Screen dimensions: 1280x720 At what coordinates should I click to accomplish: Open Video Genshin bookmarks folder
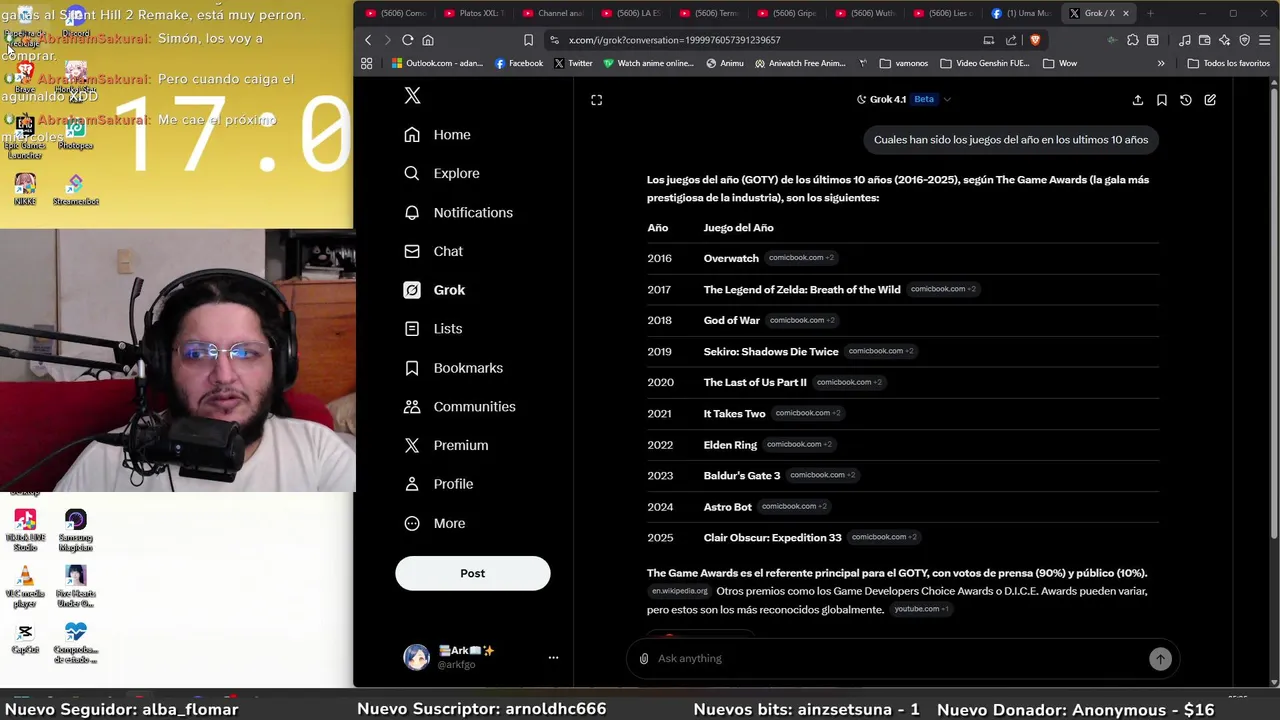(984, 63)
